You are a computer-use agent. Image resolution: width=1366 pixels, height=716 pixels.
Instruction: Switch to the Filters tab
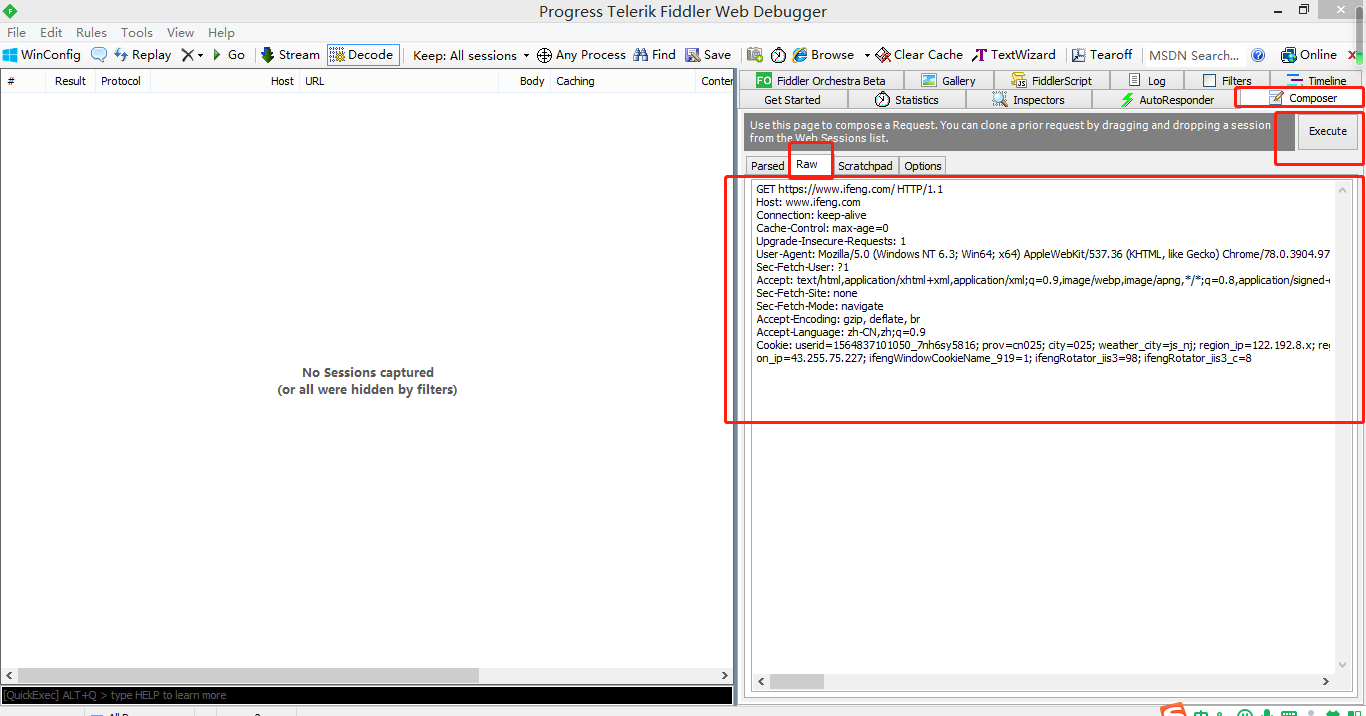(x=1227, y=80)
